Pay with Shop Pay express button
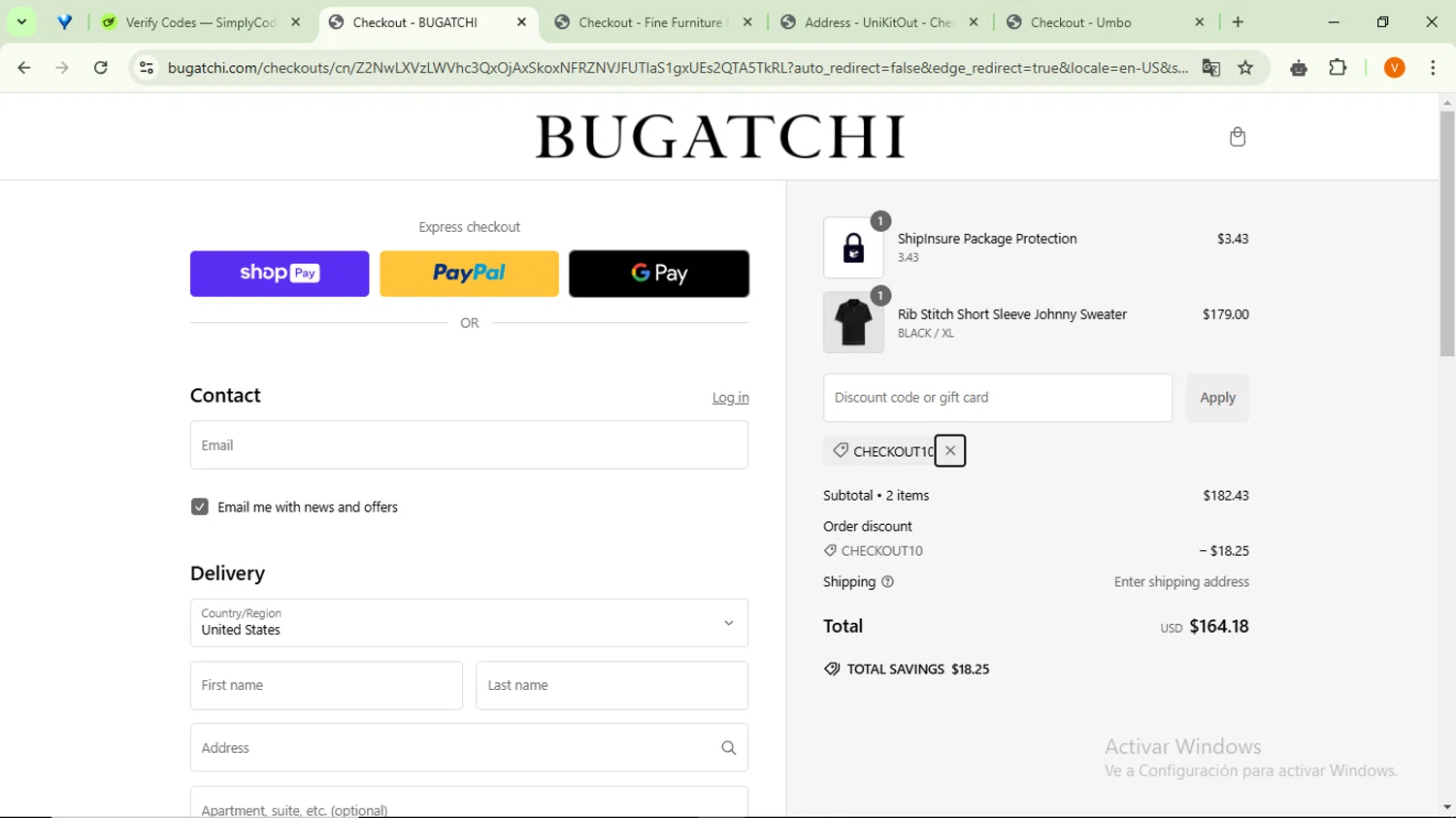 280,274
